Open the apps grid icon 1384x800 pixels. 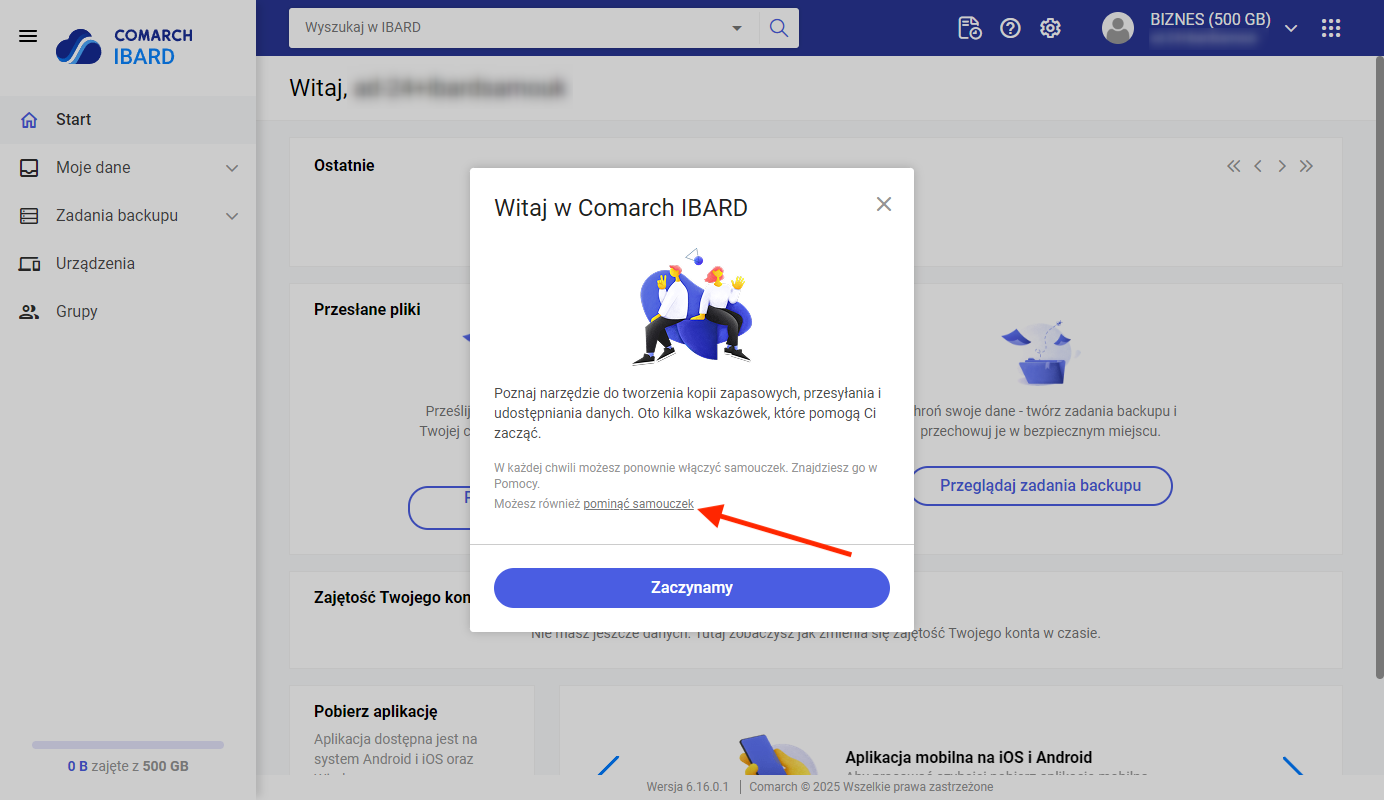click(1331, 28)
